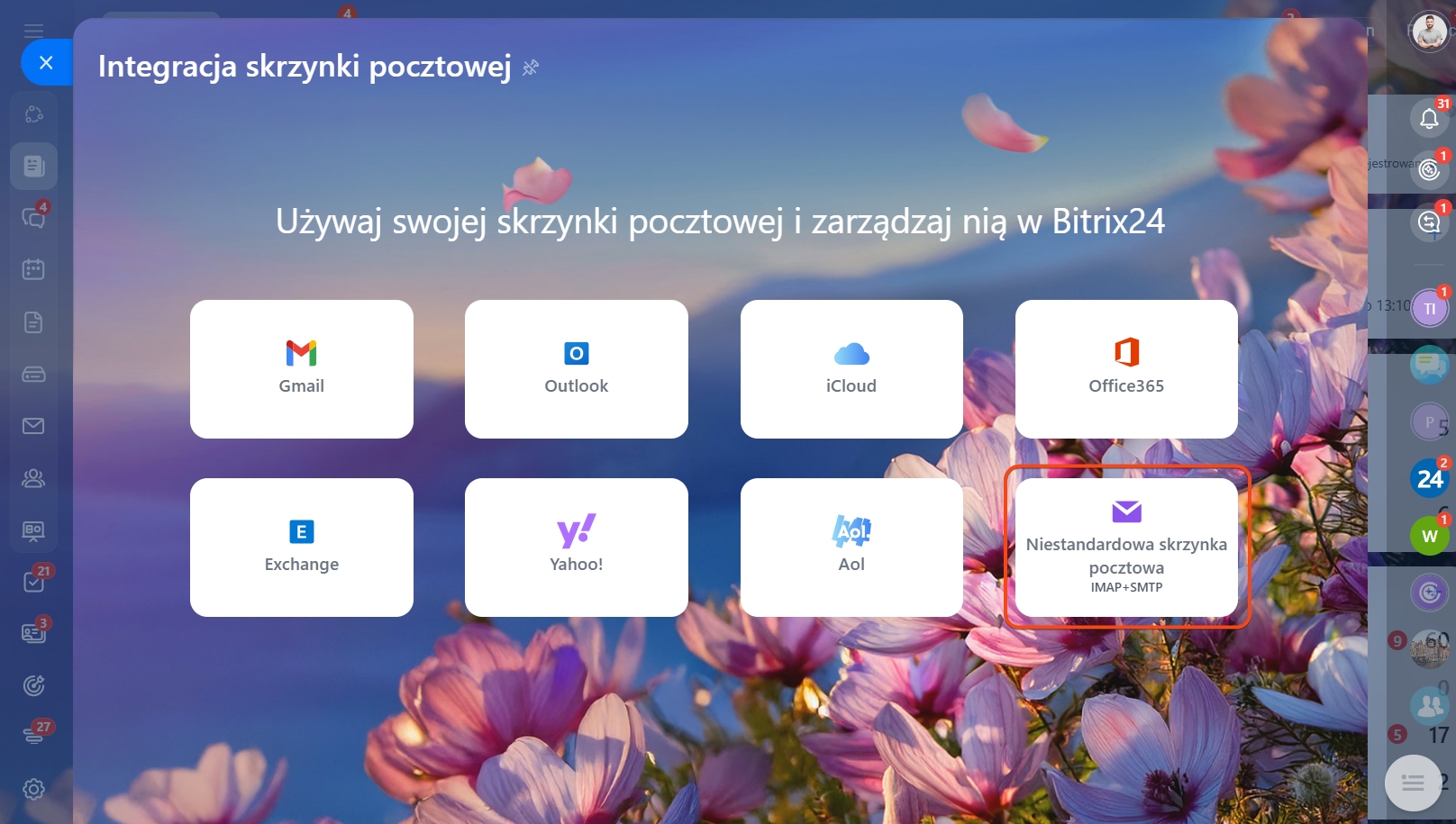Choose the Exchange mailbox card
The image size is (1456, 824).
coord(302,548)
